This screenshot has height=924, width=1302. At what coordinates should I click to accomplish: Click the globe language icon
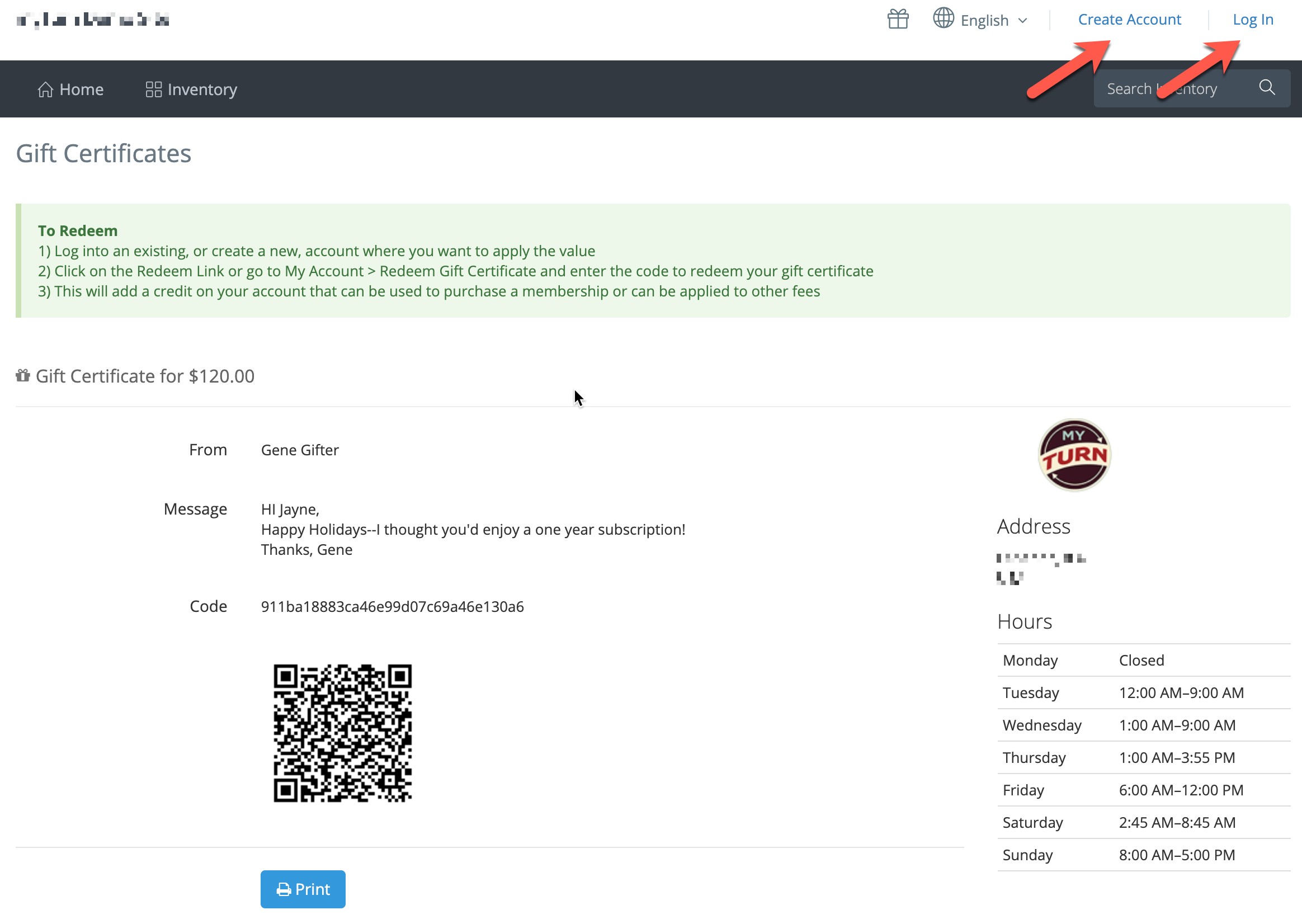coord(943,18)
